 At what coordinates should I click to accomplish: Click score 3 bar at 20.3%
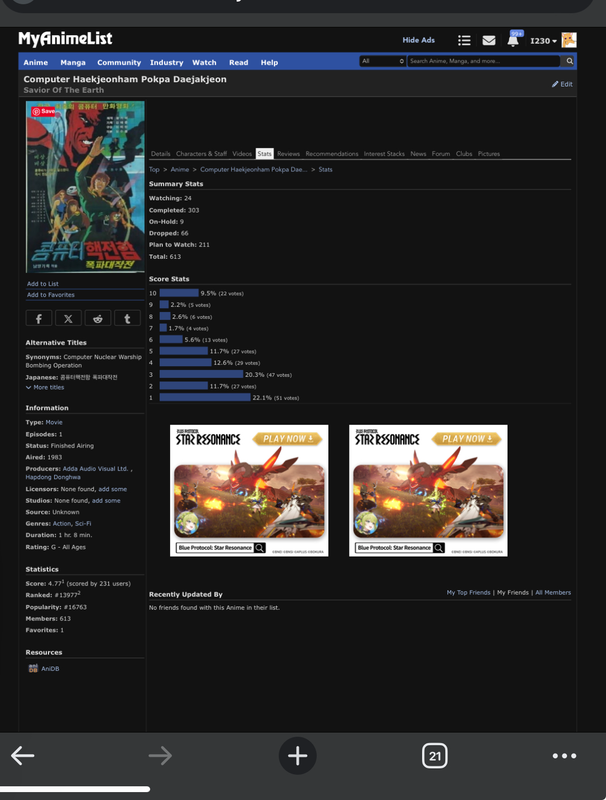(201, 374)
